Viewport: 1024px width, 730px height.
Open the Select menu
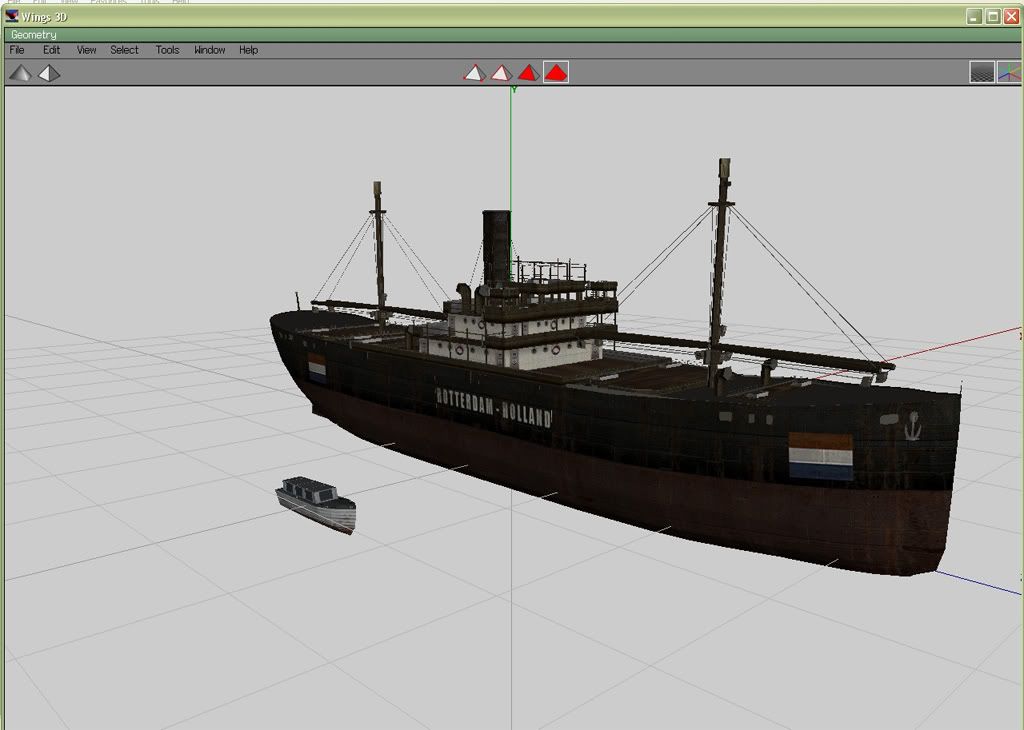click(124, 50)
